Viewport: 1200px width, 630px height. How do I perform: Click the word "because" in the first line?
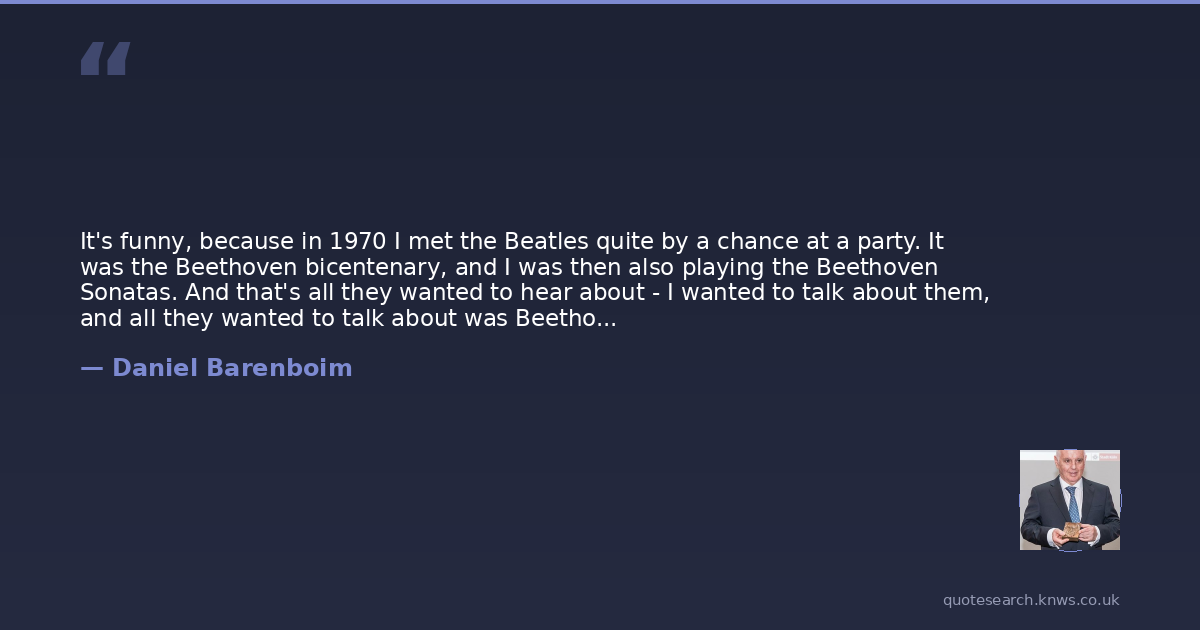point(246,242)
